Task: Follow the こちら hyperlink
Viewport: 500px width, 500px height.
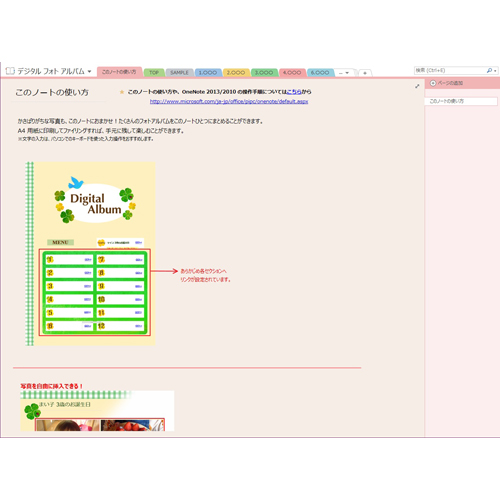Action: point(294,92)
